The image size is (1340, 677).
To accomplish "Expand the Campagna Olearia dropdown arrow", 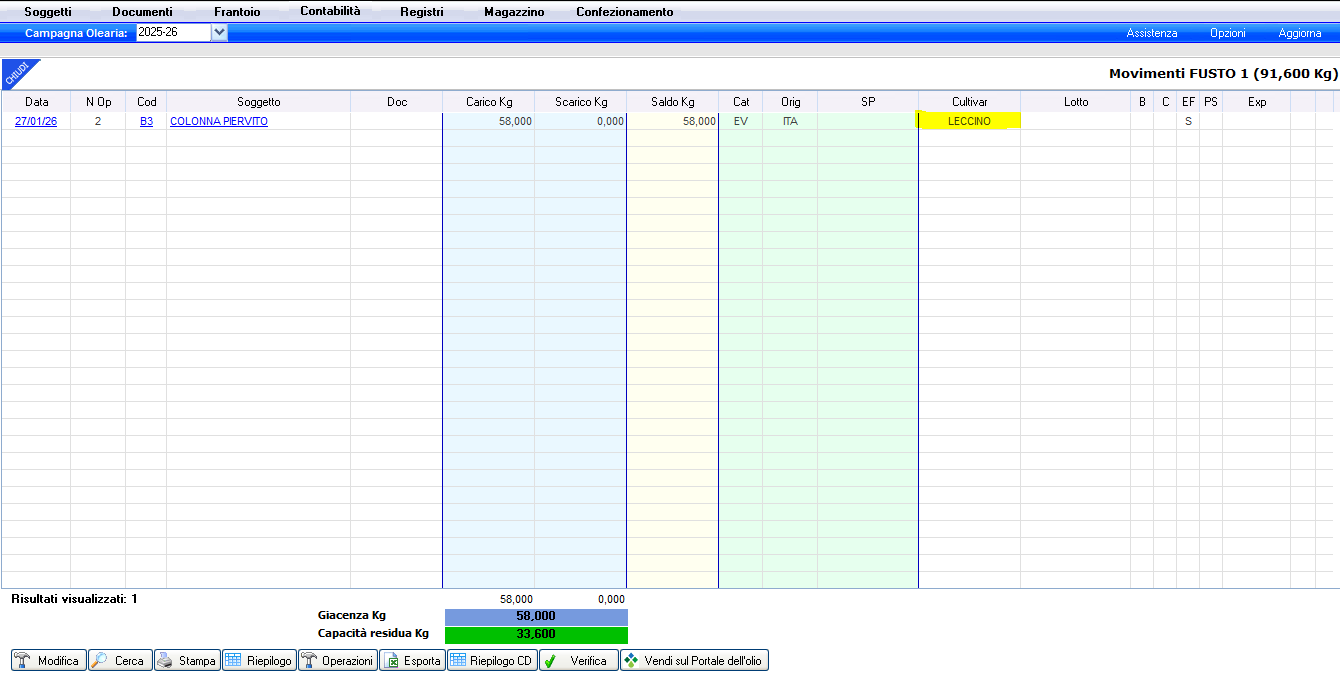I will pyautogui.click(x=220, y=33).
